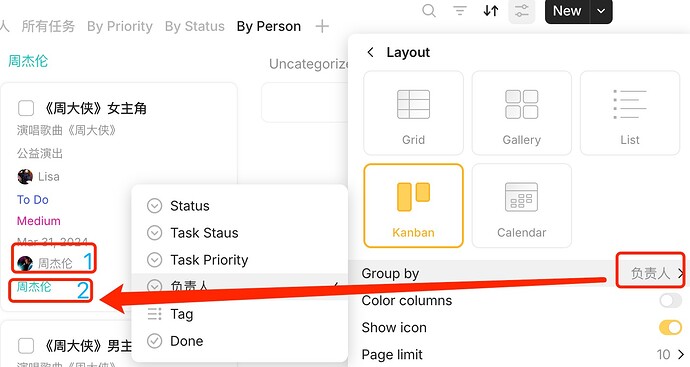The image size is (690, 367).
Task: Click the 周杰伦 column header
Action: [x=28, y=61]
